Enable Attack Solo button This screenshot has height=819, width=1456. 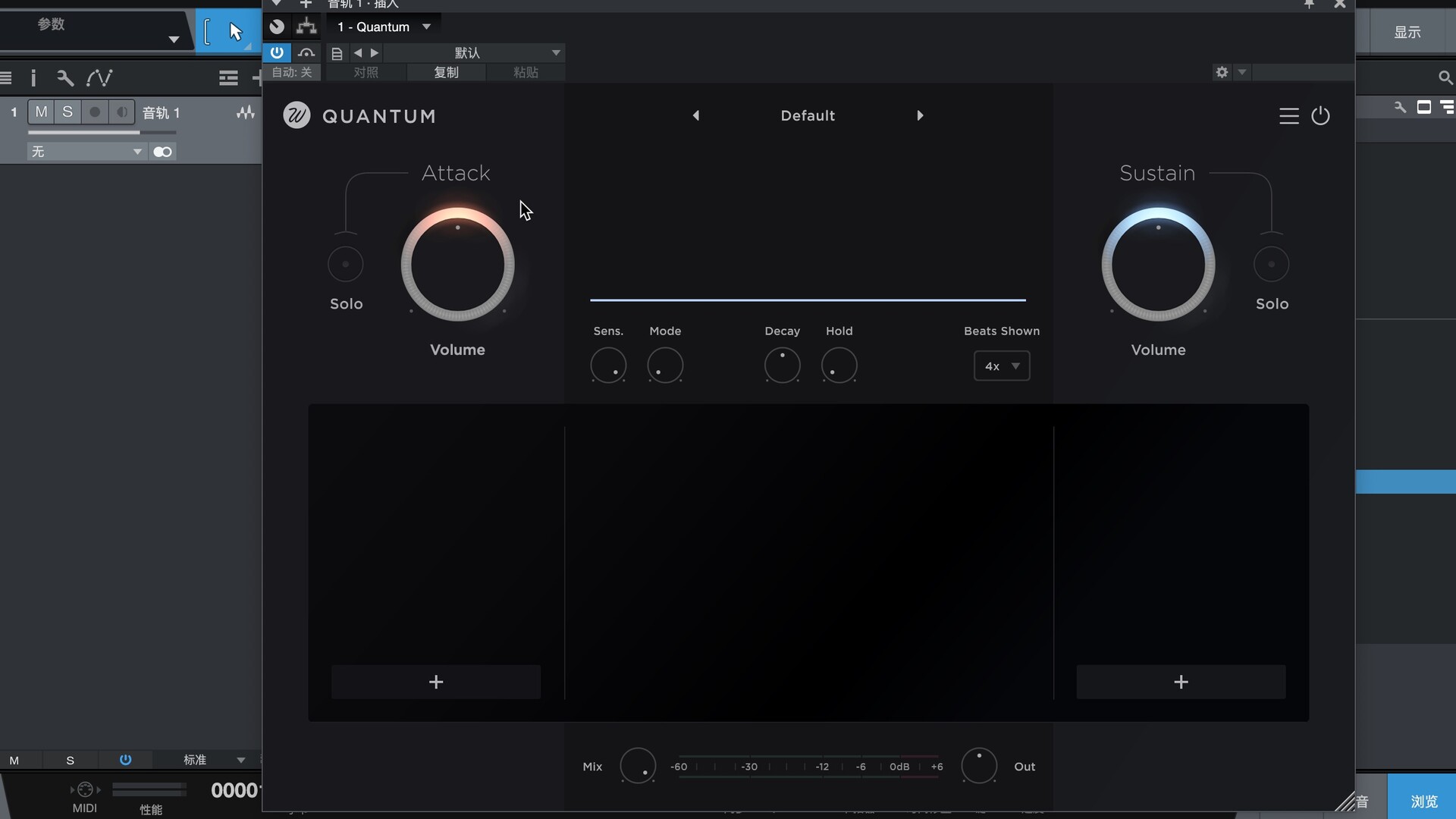[346, 264]
